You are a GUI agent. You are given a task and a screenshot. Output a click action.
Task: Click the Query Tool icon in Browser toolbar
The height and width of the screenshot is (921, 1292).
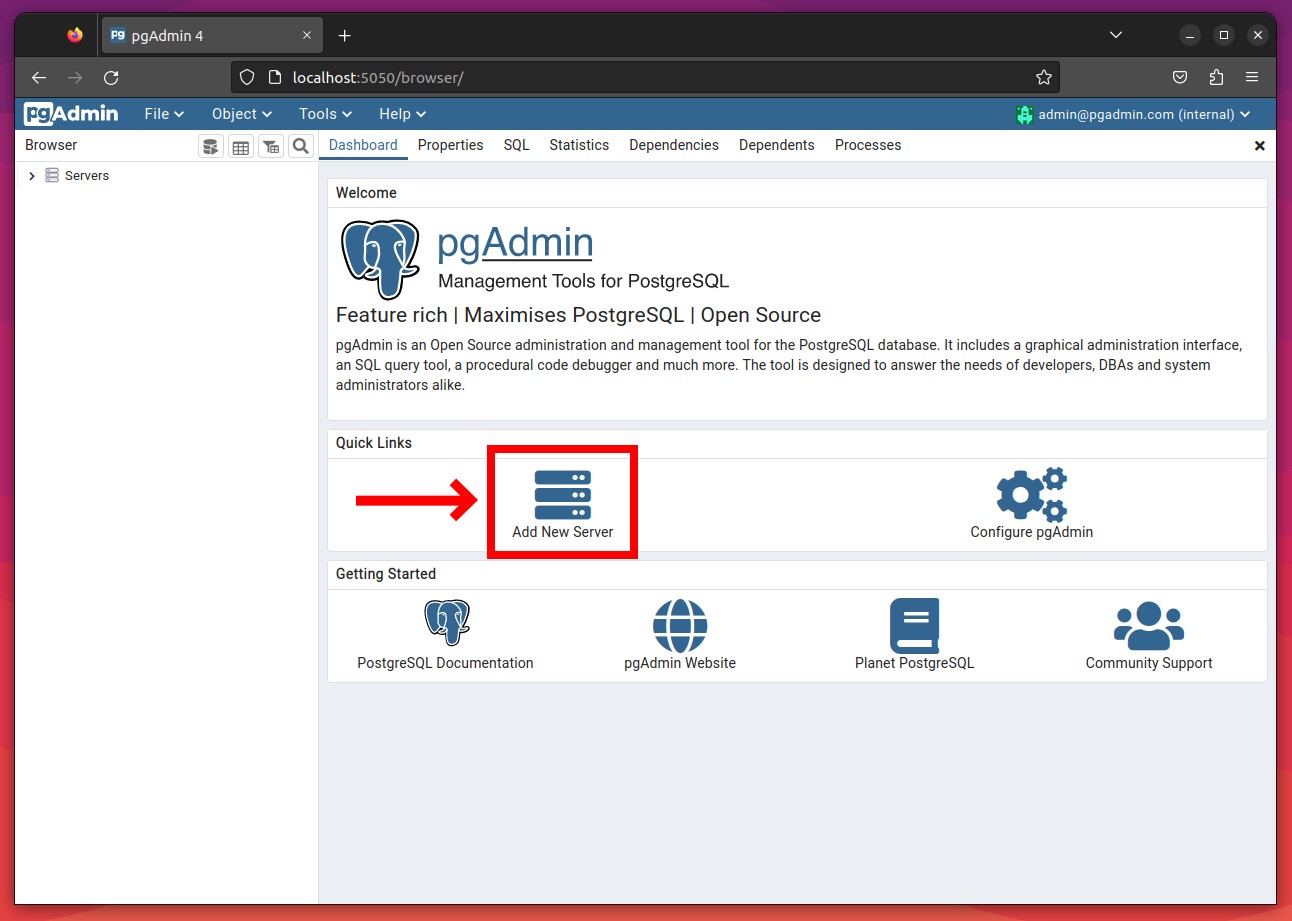(210, 147)
